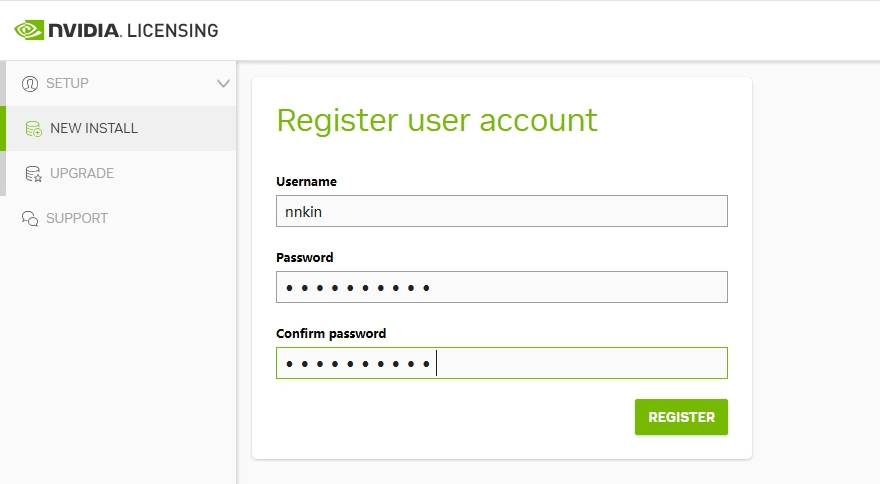The image size is (880, 484).
Task: Focus the Username field containing nnkin
Action: coord(501,211)
